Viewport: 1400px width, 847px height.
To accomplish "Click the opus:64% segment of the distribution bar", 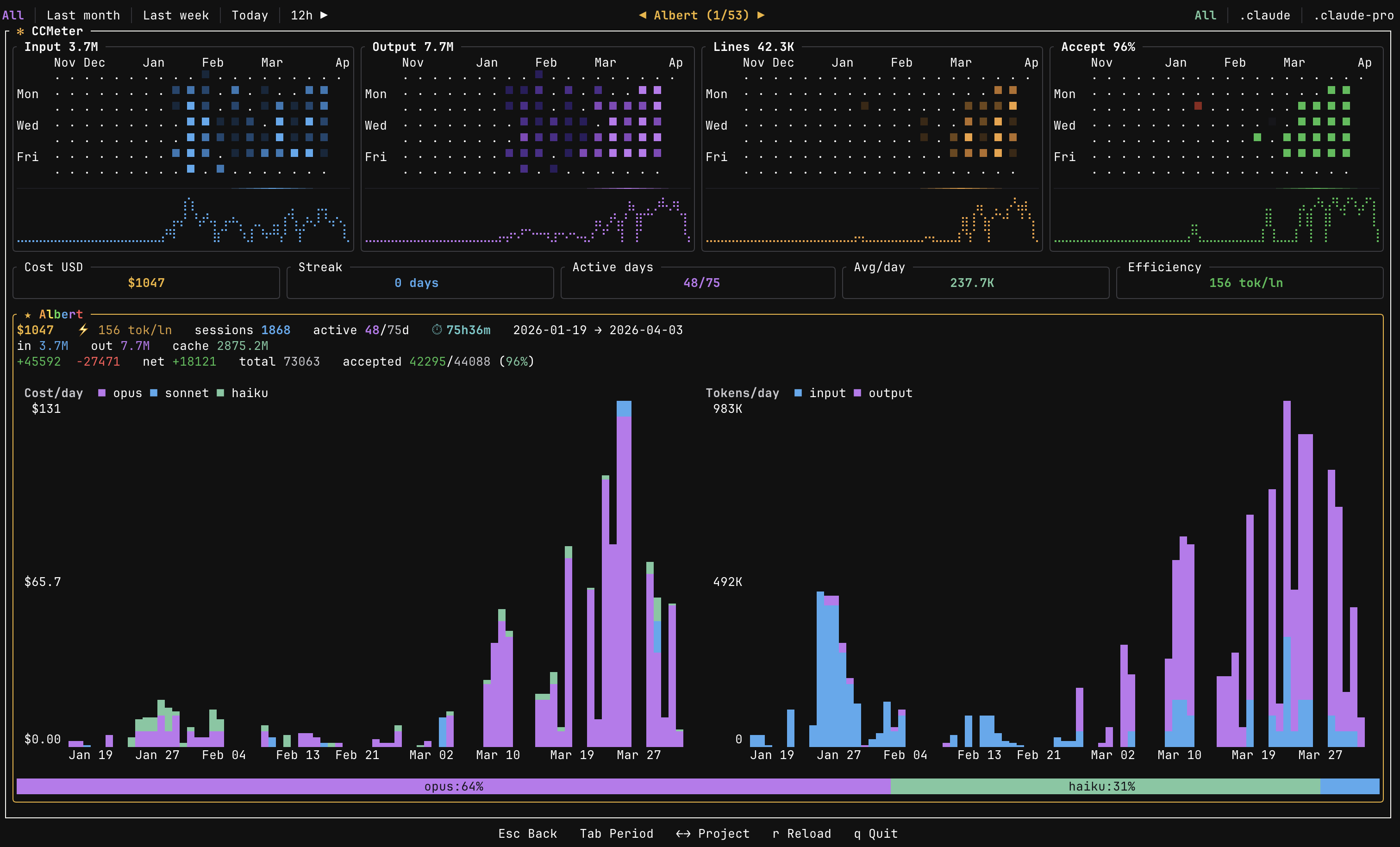I will tap(453, 786).
